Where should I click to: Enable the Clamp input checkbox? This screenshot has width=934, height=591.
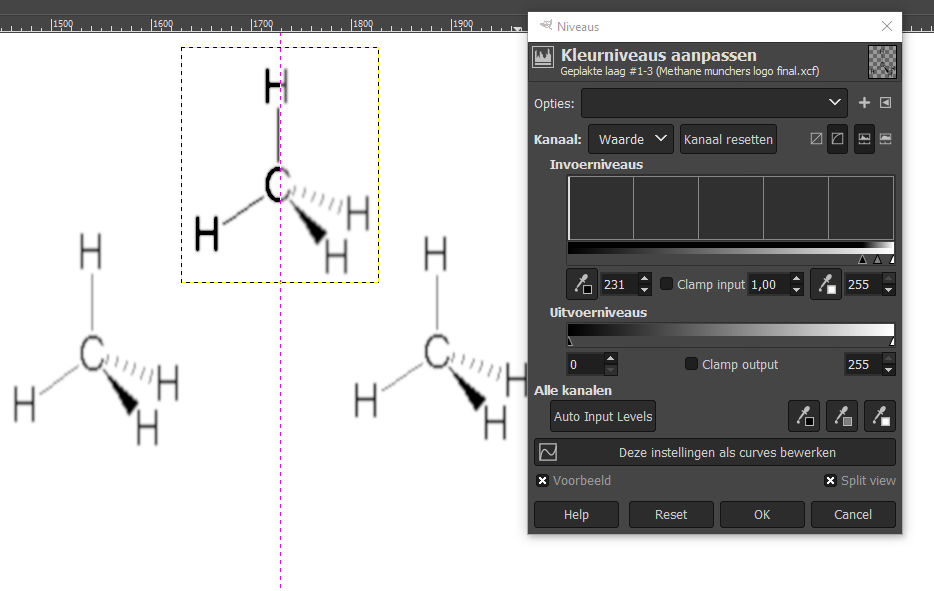667,285
